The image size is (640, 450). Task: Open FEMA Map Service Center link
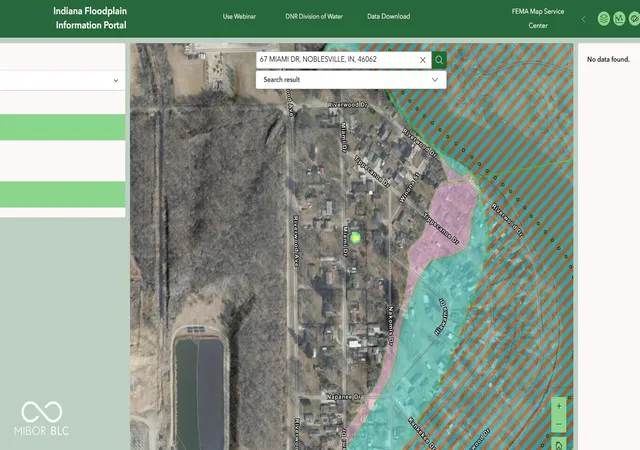tap(538, 18)
